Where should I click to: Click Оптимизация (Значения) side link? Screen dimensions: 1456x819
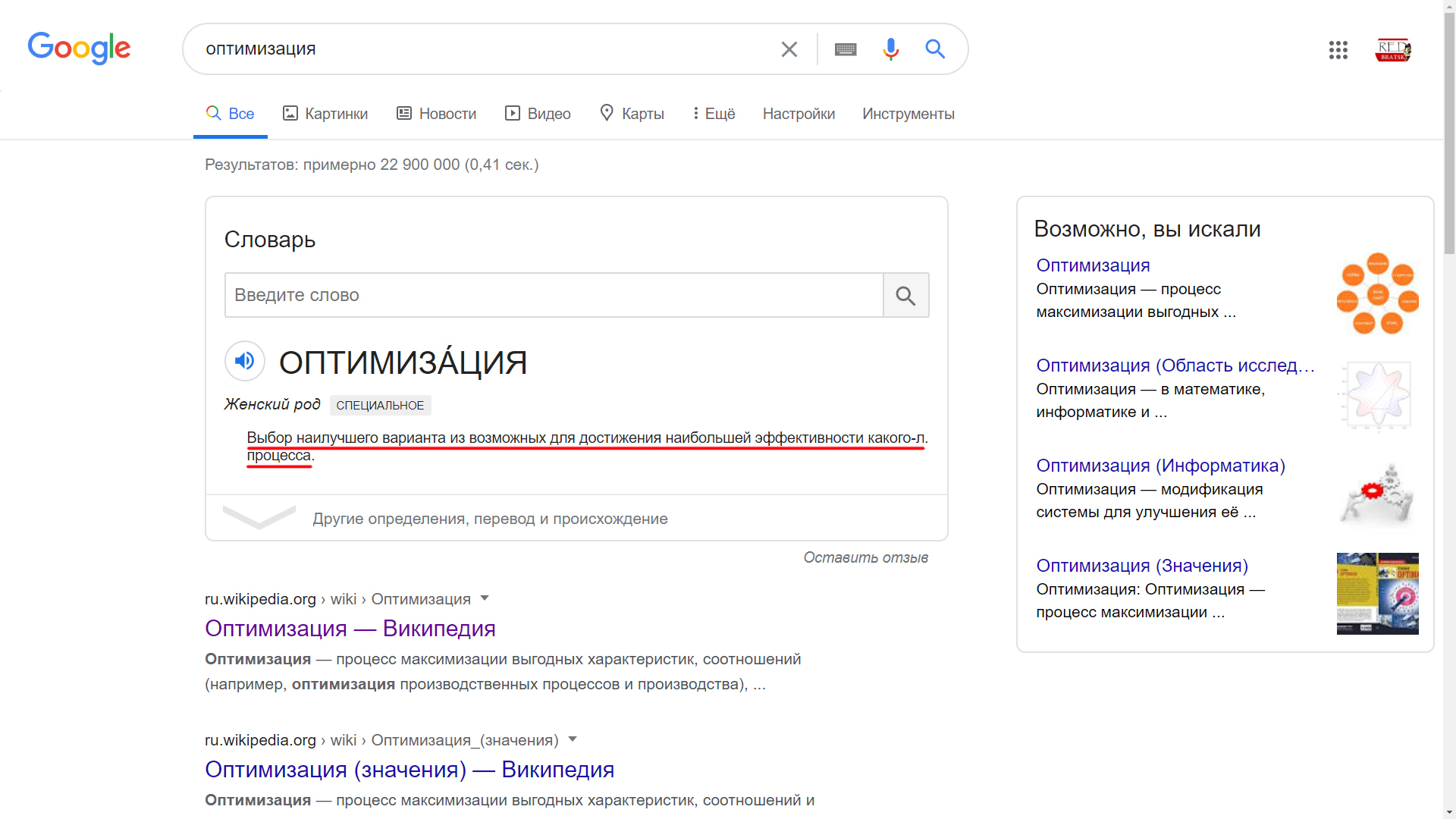(1142, 566)
